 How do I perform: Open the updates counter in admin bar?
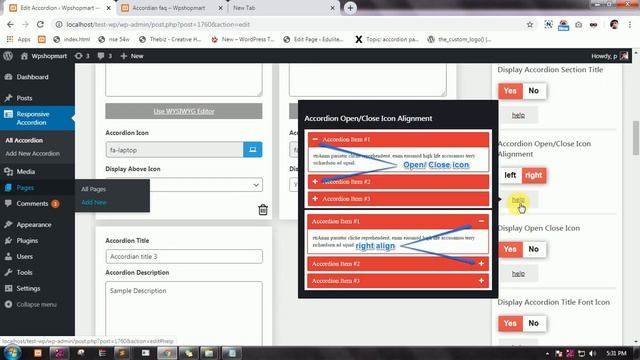tap(82, 56)
